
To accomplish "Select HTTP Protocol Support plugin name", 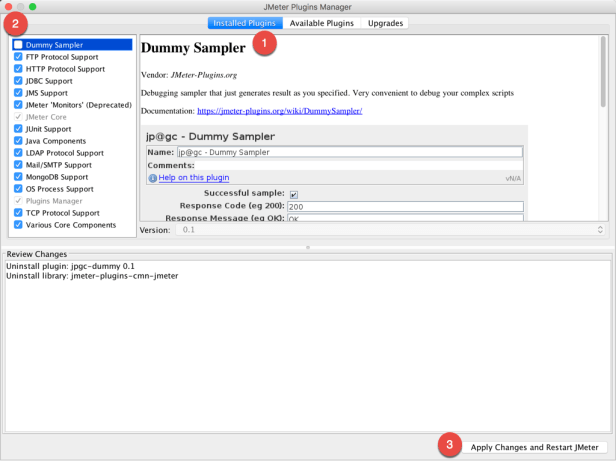I will pyautogui.click(x=65, y=69).
